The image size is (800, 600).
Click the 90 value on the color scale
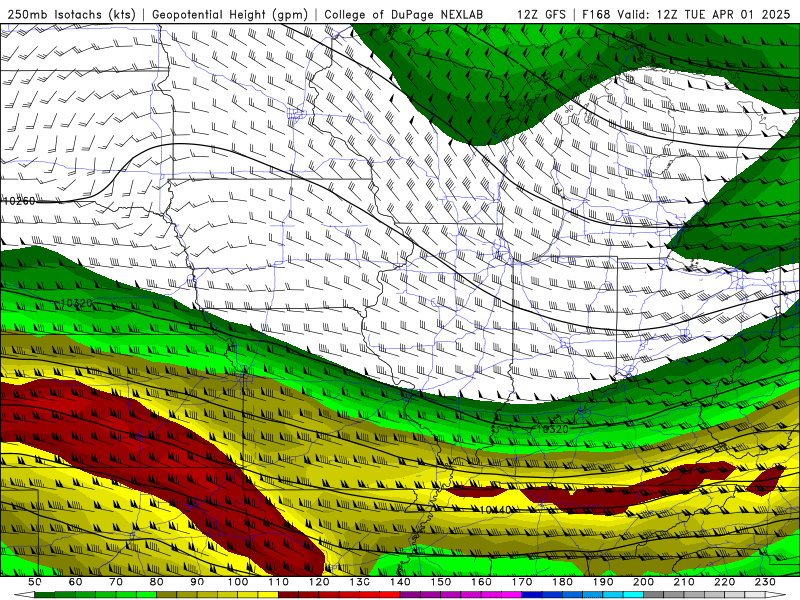[197, 582]
